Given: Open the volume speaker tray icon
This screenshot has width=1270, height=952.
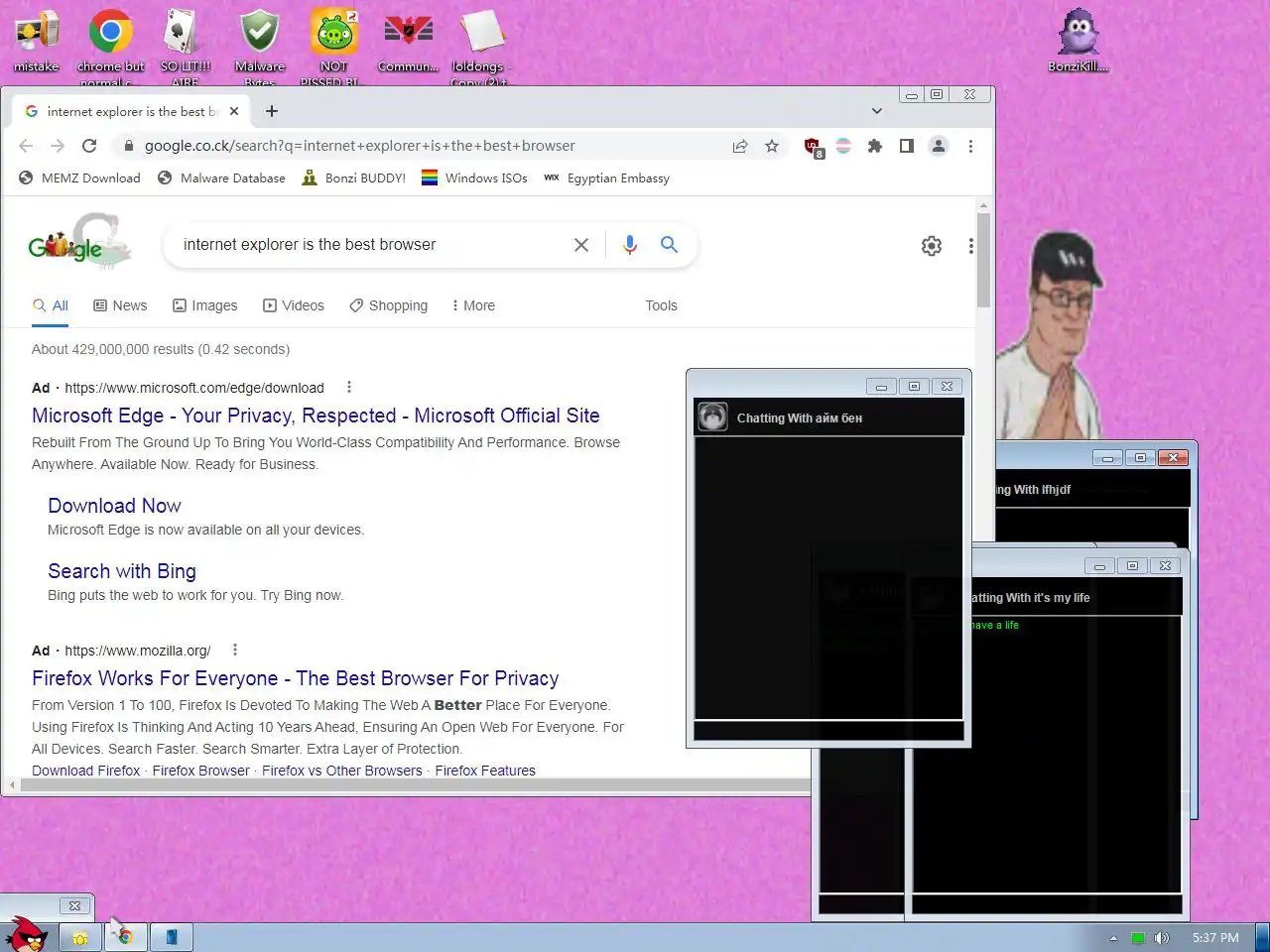Looking at the screenshot, I should pyautogui.click(x=1162, y=938).
